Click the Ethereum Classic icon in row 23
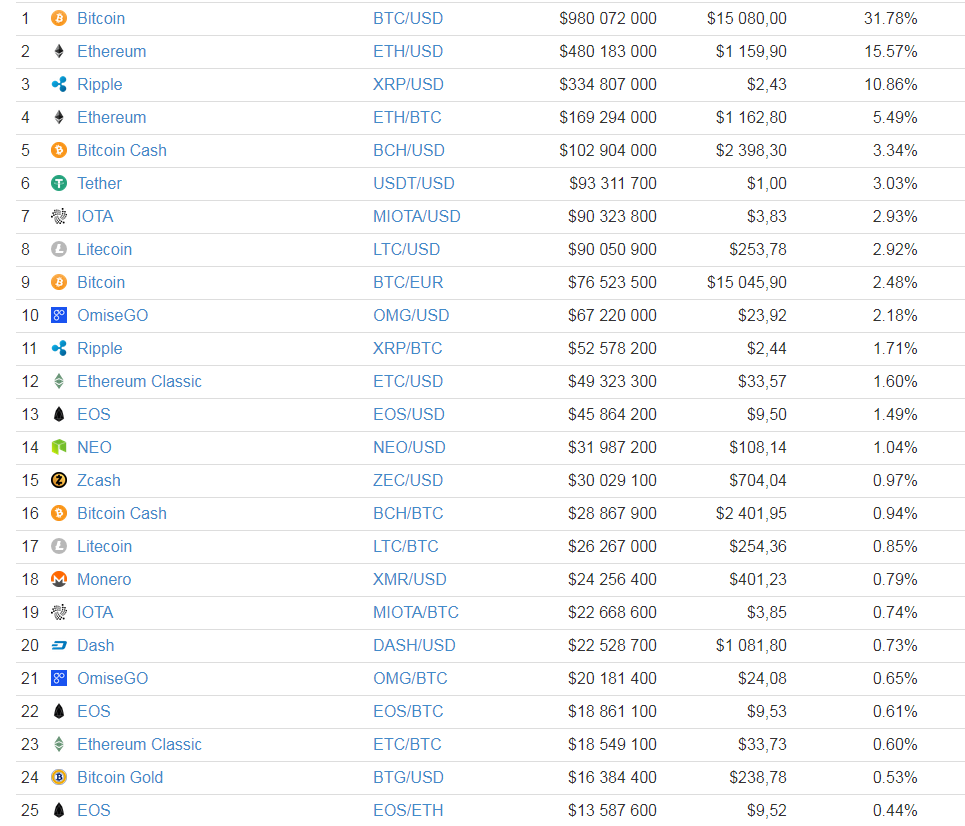 [59, 745]
